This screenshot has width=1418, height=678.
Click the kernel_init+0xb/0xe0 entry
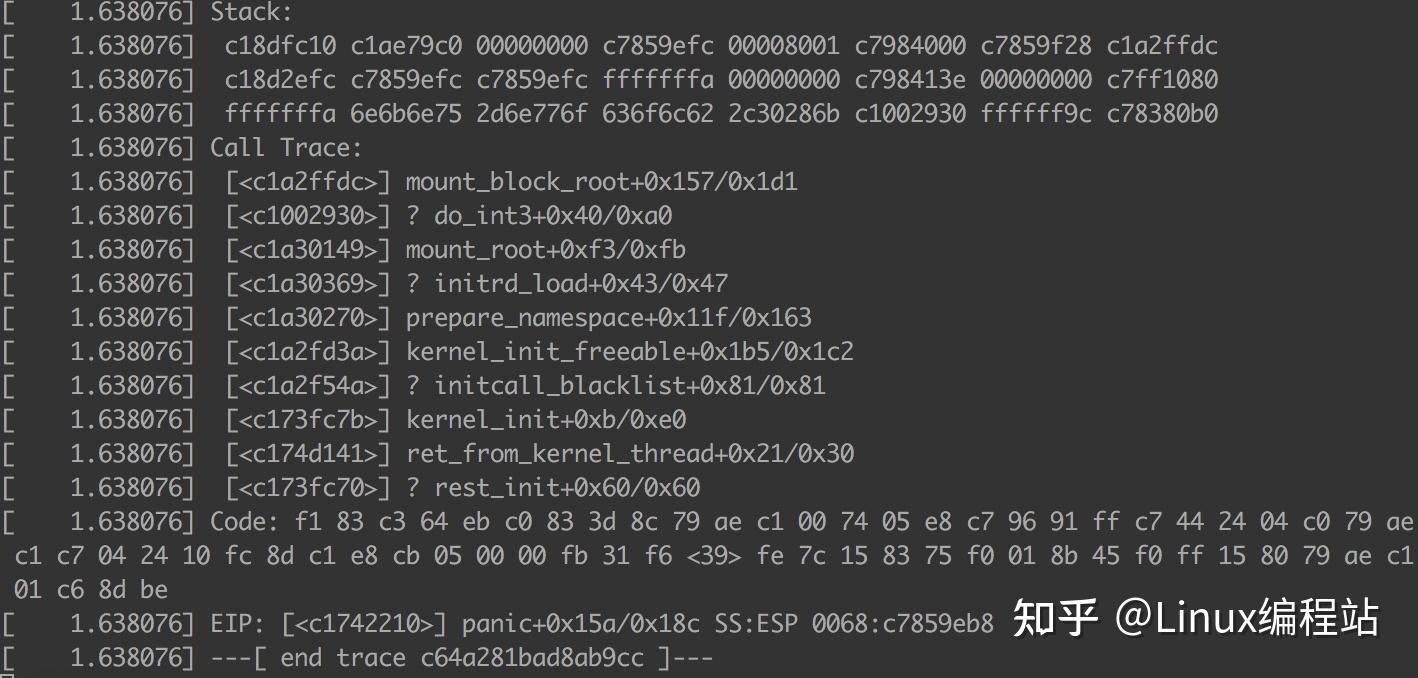tap(545, 420)
